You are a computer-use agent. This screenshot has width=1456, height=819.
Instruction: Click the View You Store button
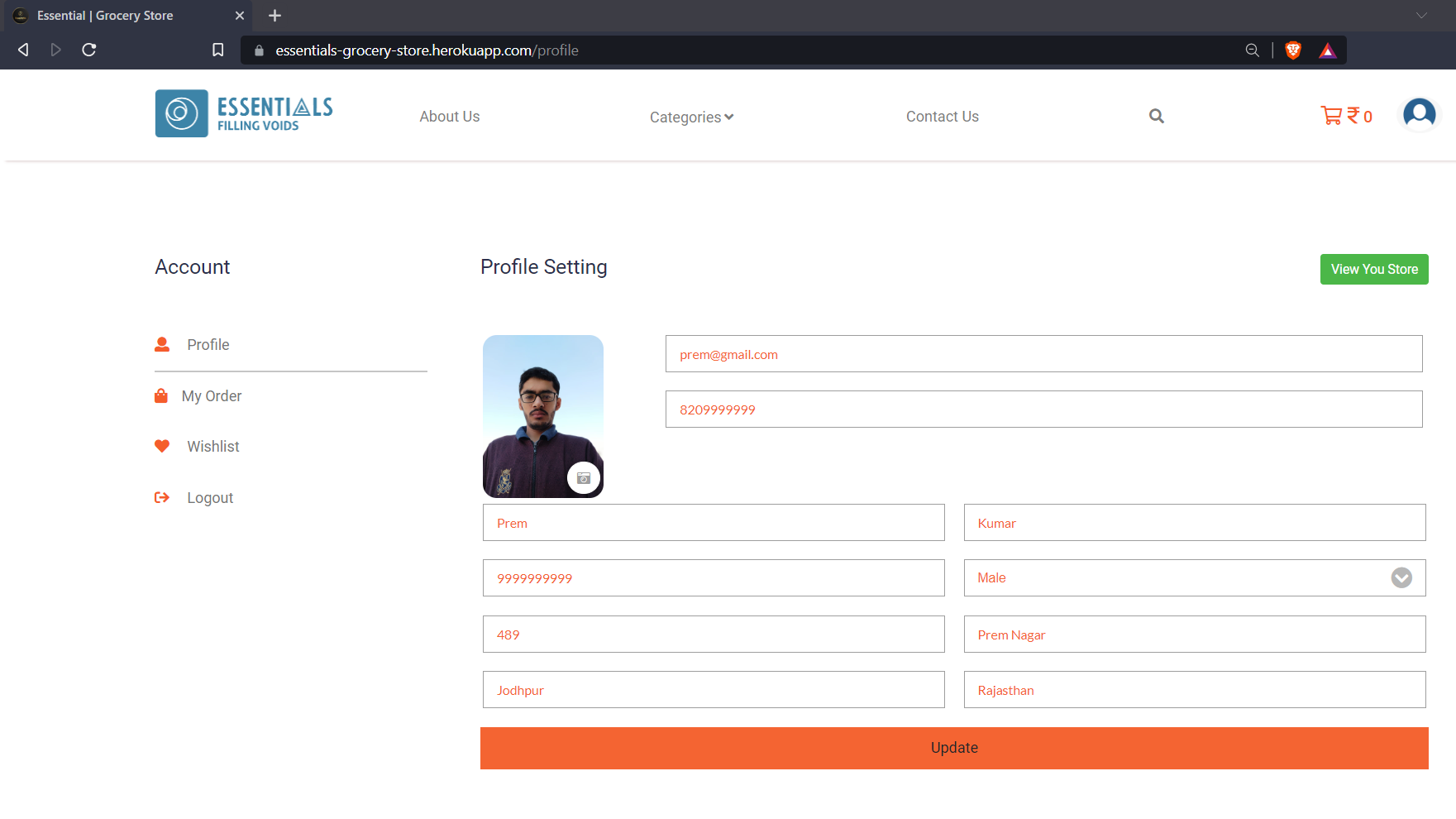pos(1374,269)
